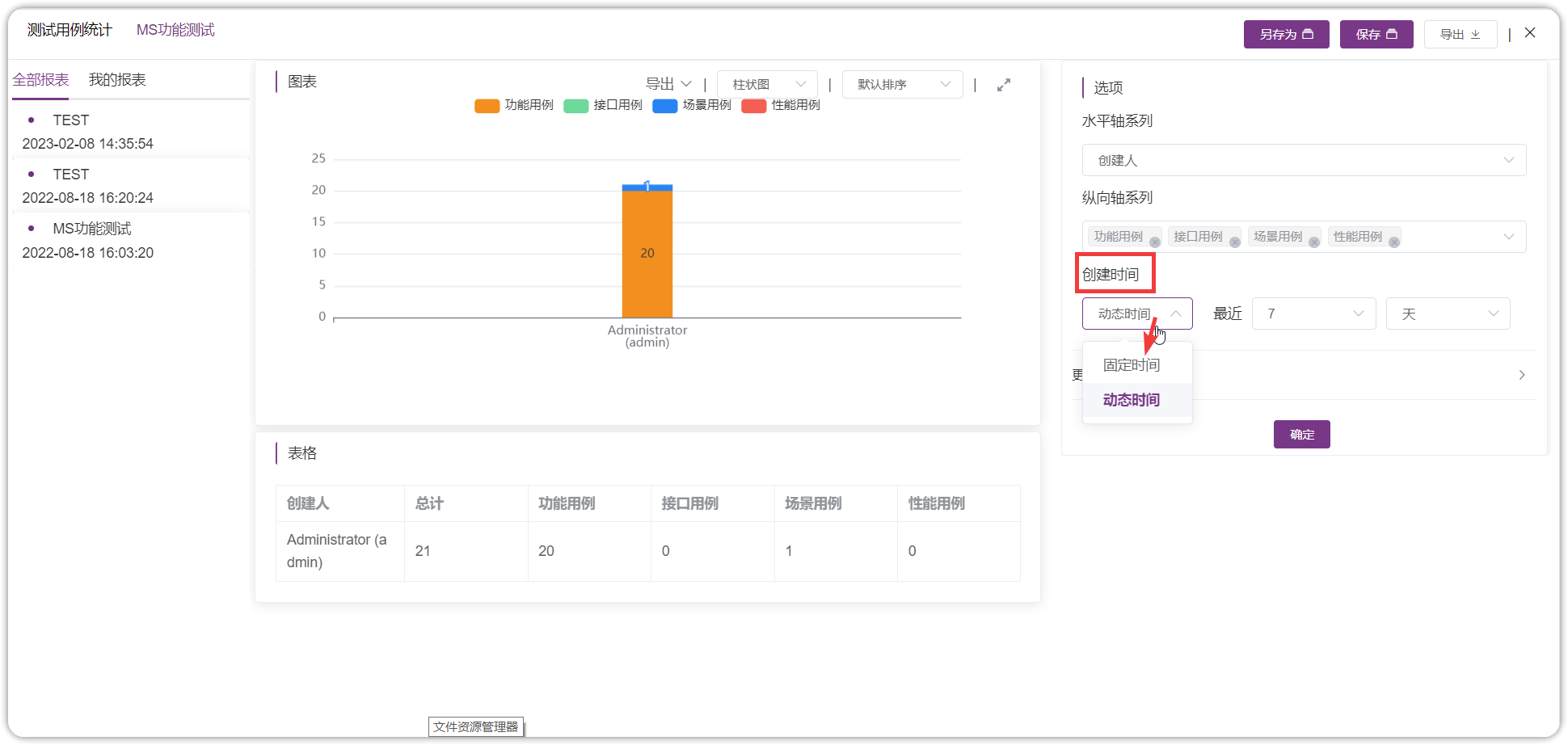The width and height of the screenshot is (1568, 745).
Task: Open the TEST report from 2023-02-08
Action: [x=131, y=132]
